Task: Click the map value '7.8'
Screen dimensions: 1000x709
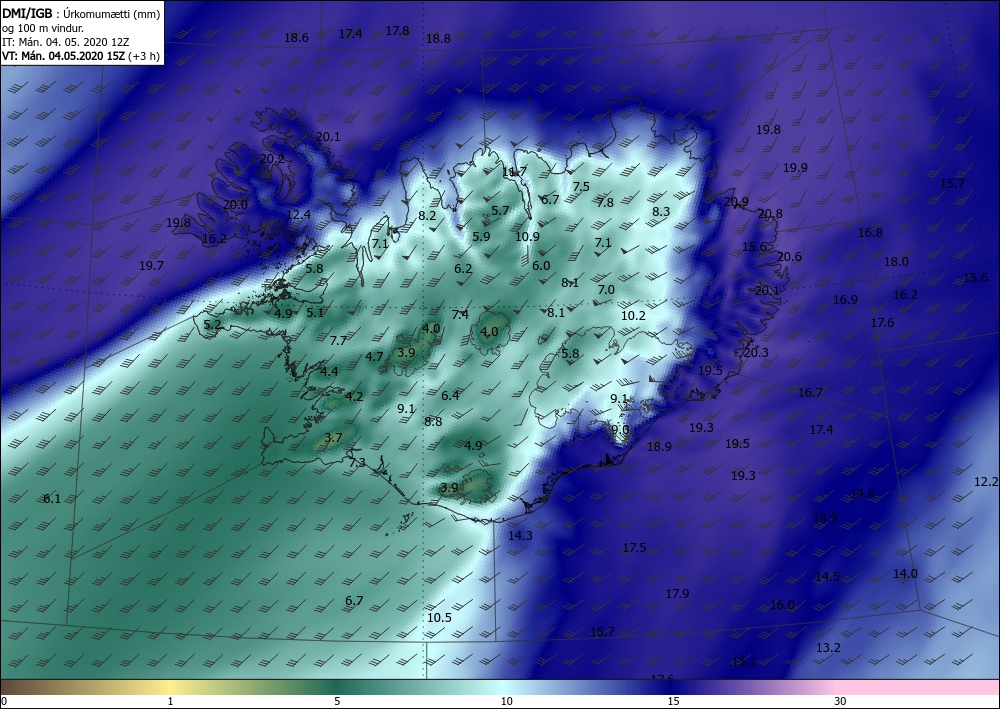Action: coord(605,203)
